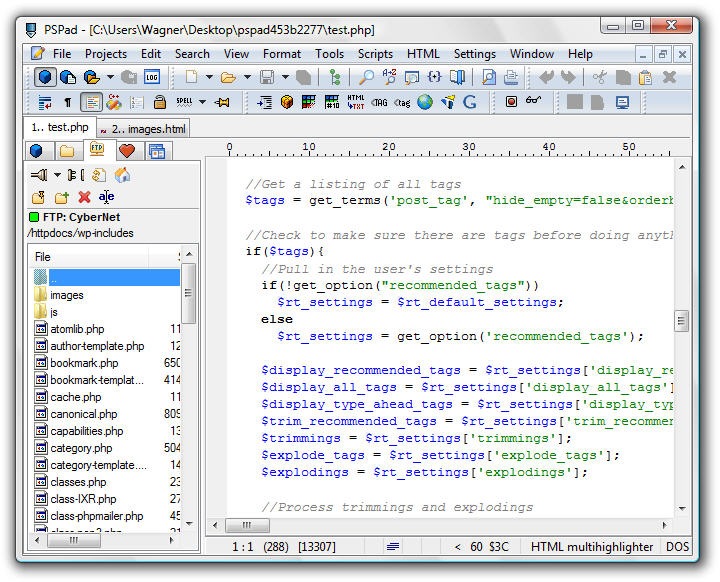The image size is (720, 582).
Task: Click the matching bracket icon
Action: [x=434, y=77]
